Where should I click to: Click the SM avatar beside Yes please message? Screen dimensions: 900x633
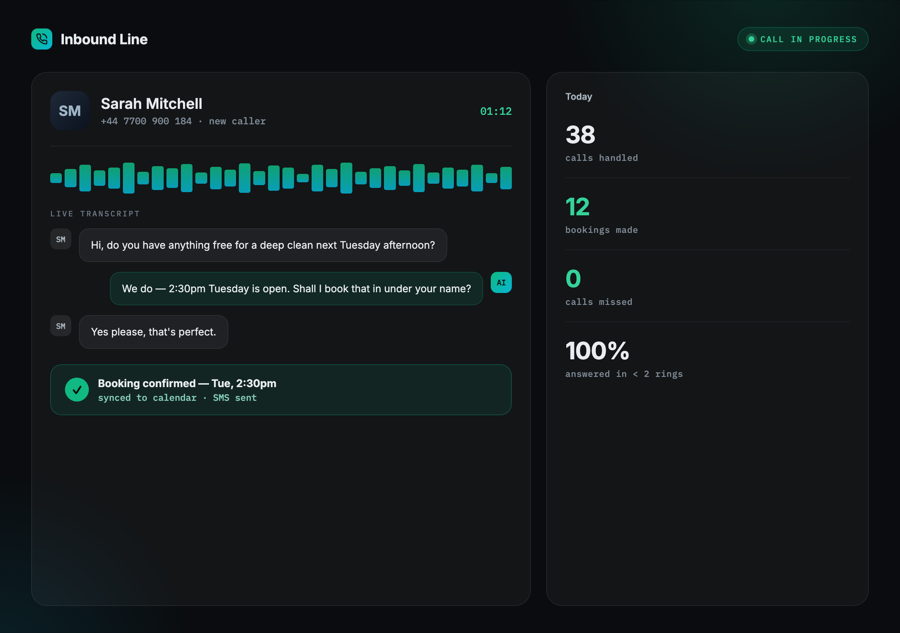point(60,326)
